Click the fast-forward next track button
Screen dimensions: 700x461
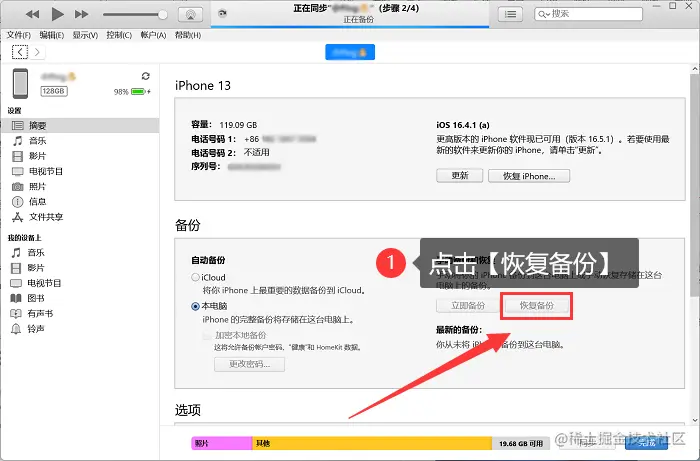point(81,14)
